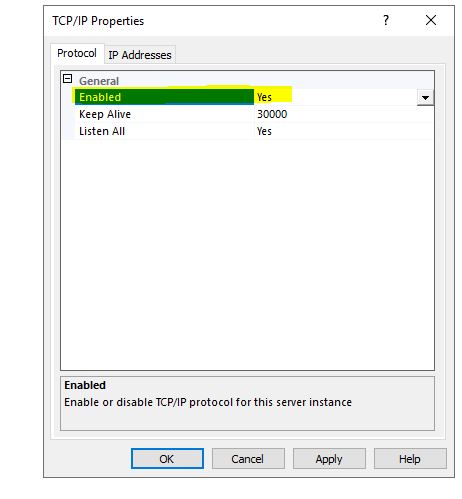Click the Enabled description heading
The width and height of the screenshot is (462, 499).
click(85, 385)
